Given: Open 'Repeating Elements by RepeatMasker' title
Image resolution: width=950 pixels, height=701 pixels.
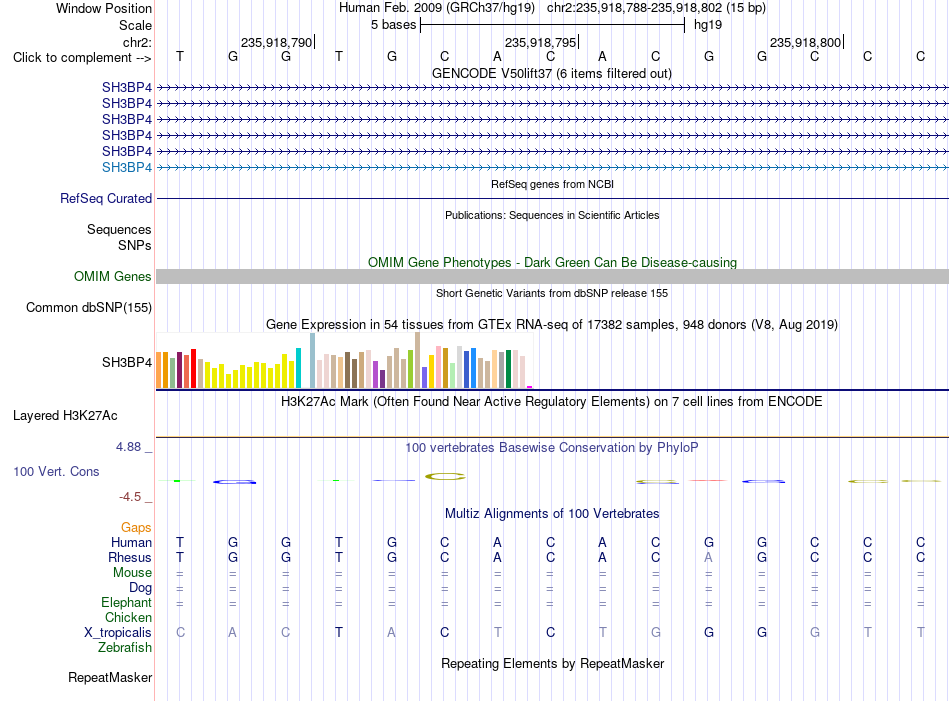Looking at the screenshot, I should tap(552, 663).
